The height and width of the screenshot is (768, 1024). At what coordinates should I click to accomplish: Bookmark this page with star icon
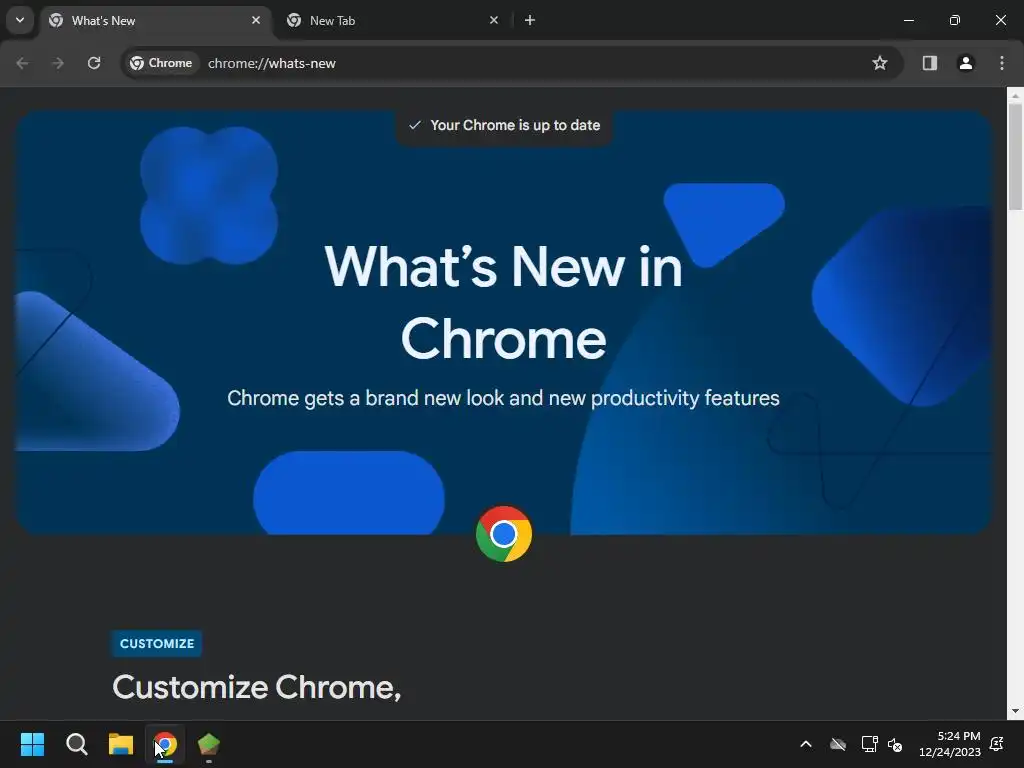(880, 63)
